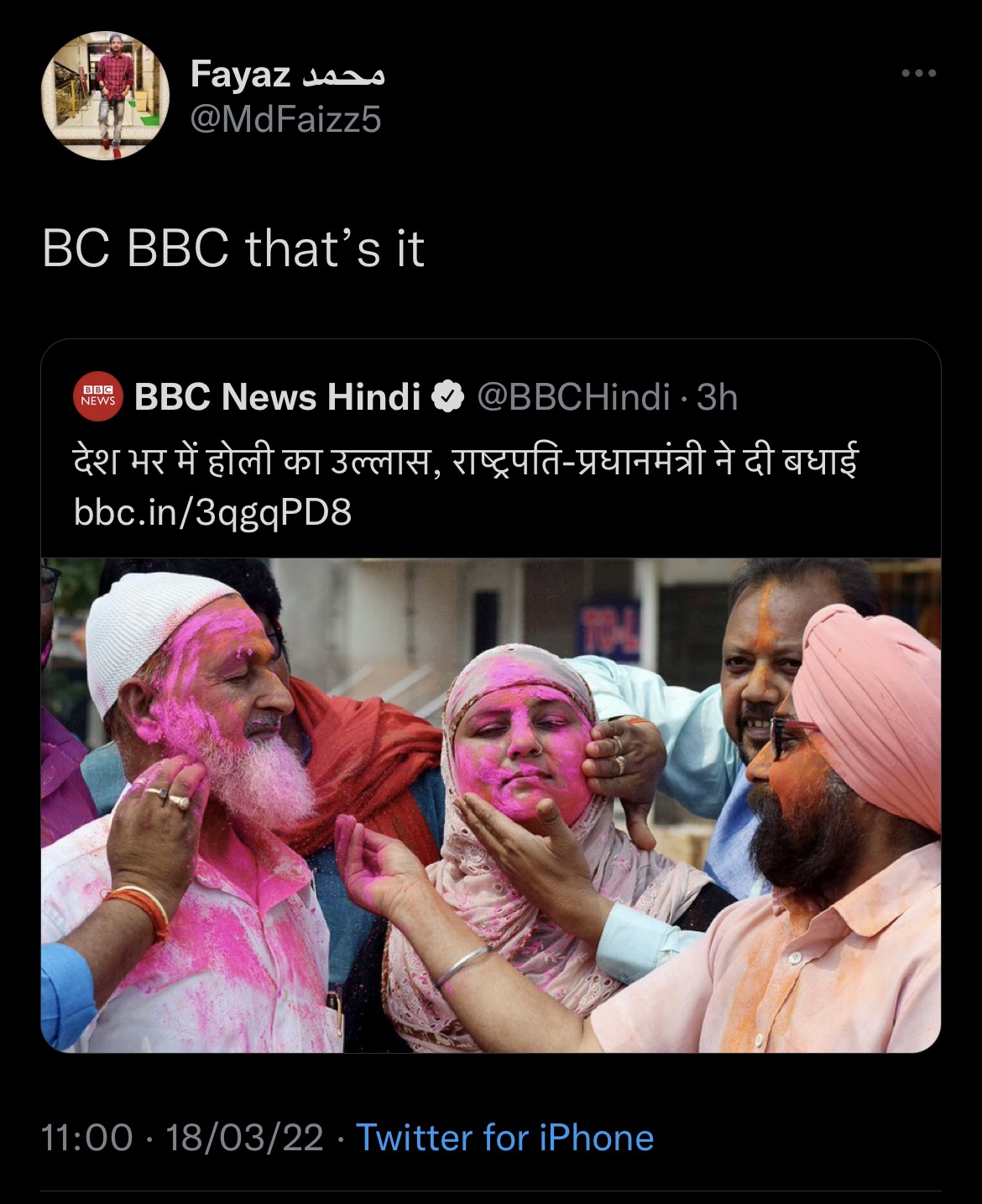982x1204 pixels.
Task: Open the three-dot more options menu
Action: point(918,74)
